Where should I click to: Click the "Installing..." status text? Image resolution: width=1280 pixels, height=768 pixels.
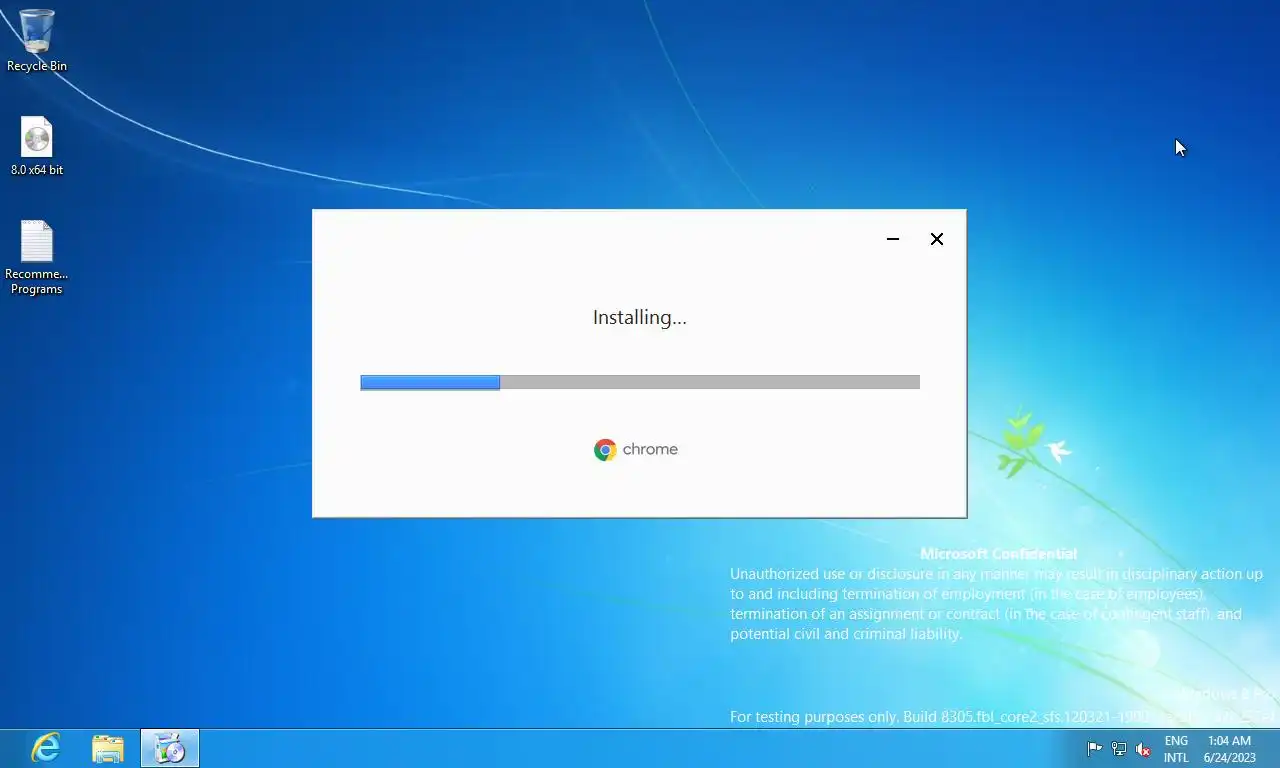(x=640, y=318)
